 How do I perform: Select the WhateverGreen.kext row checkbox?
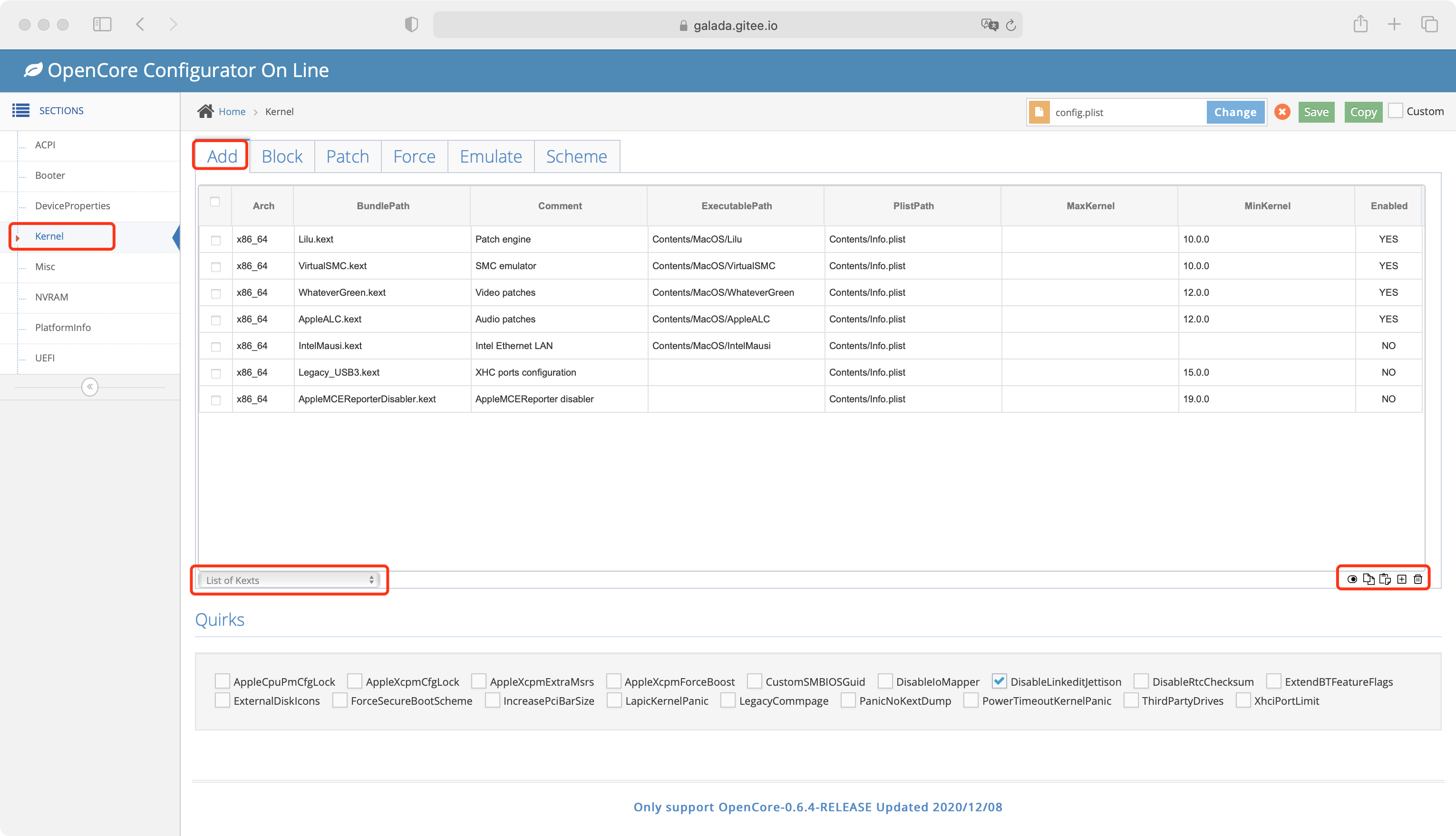(x=216, y=293)
